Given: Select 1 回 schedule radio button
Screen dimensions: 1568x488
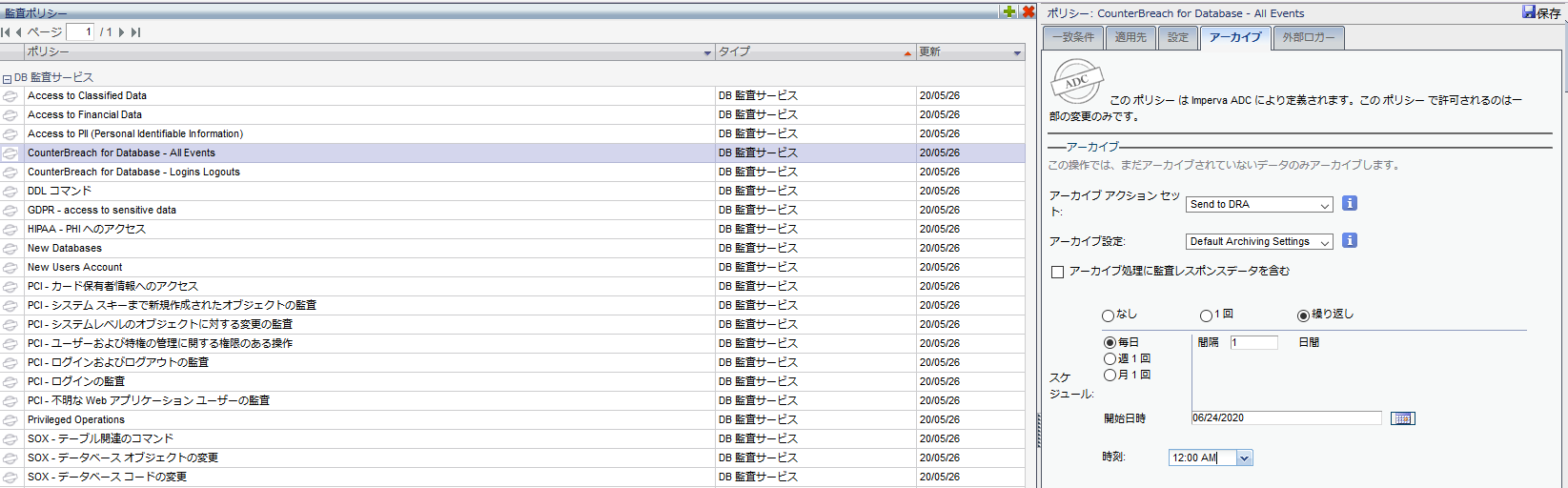Looking at the screenshot, I should [1206, 315].
